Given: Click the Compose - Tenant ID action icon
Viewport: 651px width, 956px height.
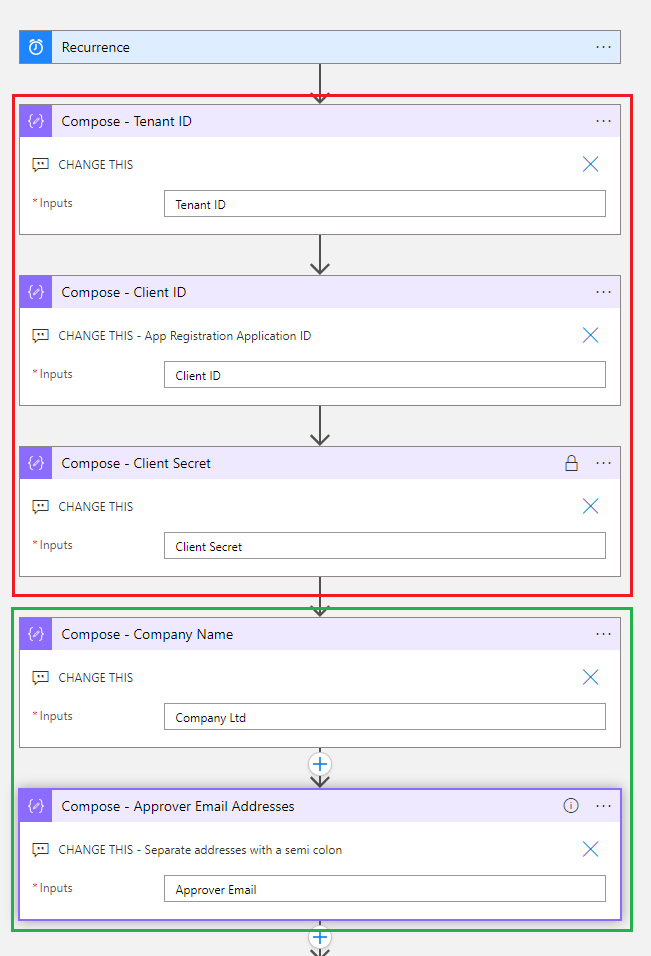Looking at the screenshot, I should (x=36, y=121).
